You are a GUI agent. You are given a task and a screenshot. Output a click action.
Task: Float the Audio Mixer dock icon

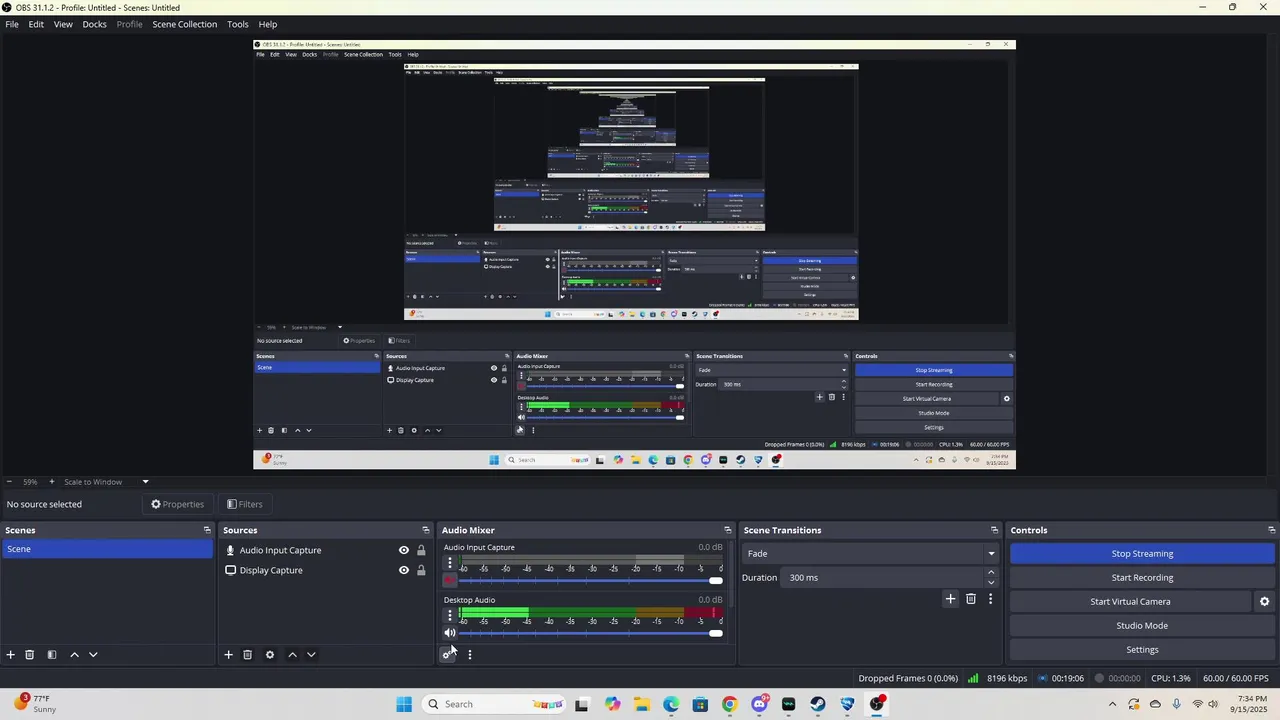tap(728, 530)
